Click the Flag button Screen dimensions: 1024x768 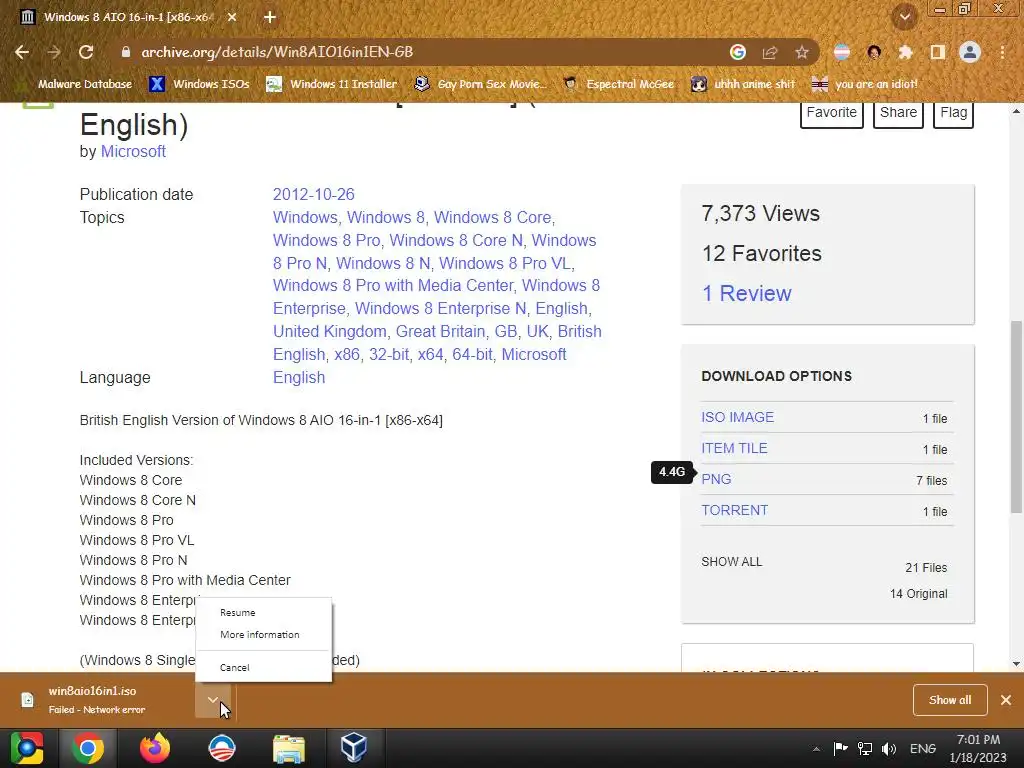point(953,114)
